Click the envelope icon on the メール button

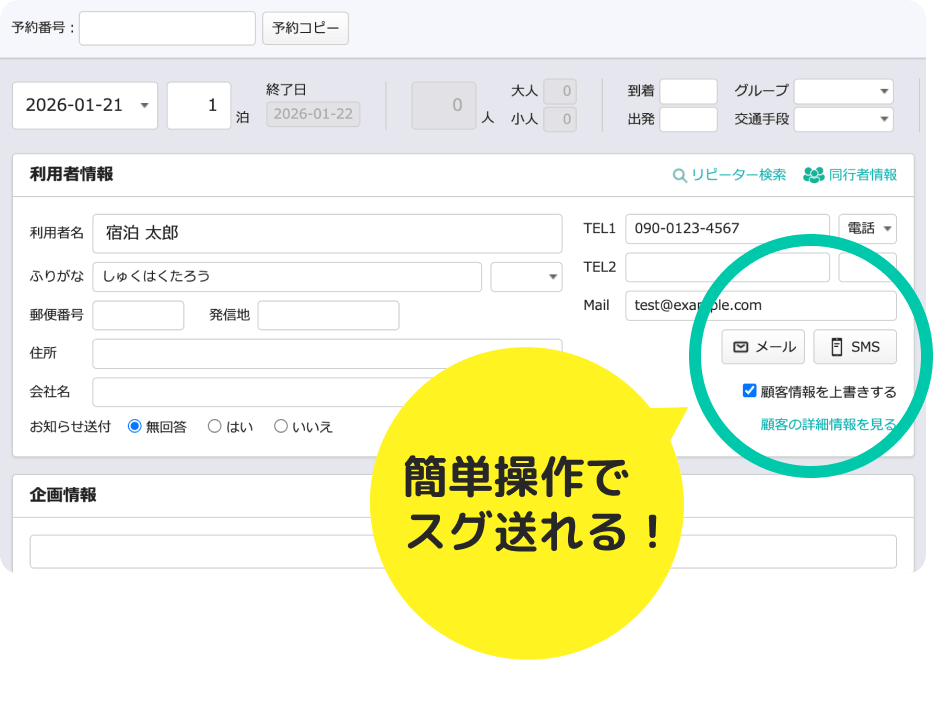coord(739,346)
